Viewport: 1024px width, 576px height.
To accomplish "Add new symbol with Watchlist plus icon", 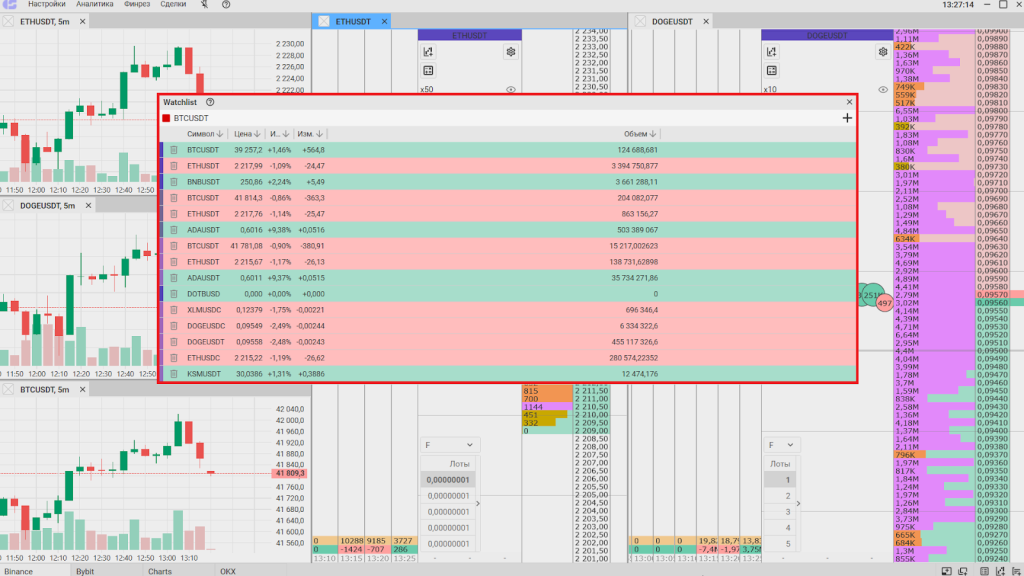I will click(x=847, y=118).
